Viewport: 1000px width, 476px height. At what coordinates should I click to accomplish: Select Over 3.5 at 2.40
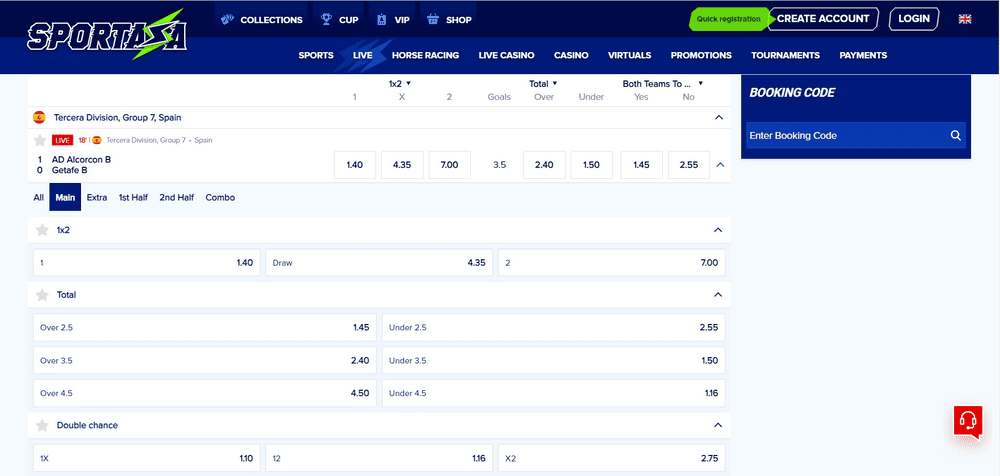(x=205, y=361)
